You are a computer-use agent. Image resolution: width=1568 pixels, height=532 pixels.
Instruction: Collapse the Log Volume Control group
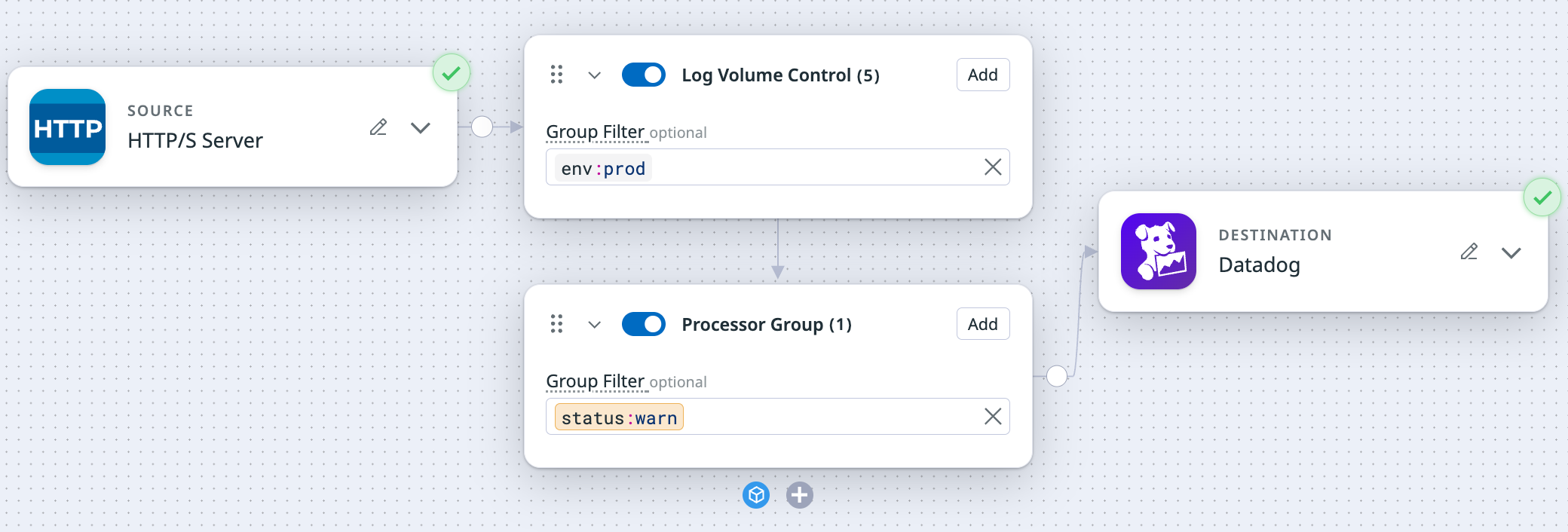coord(594,75)
